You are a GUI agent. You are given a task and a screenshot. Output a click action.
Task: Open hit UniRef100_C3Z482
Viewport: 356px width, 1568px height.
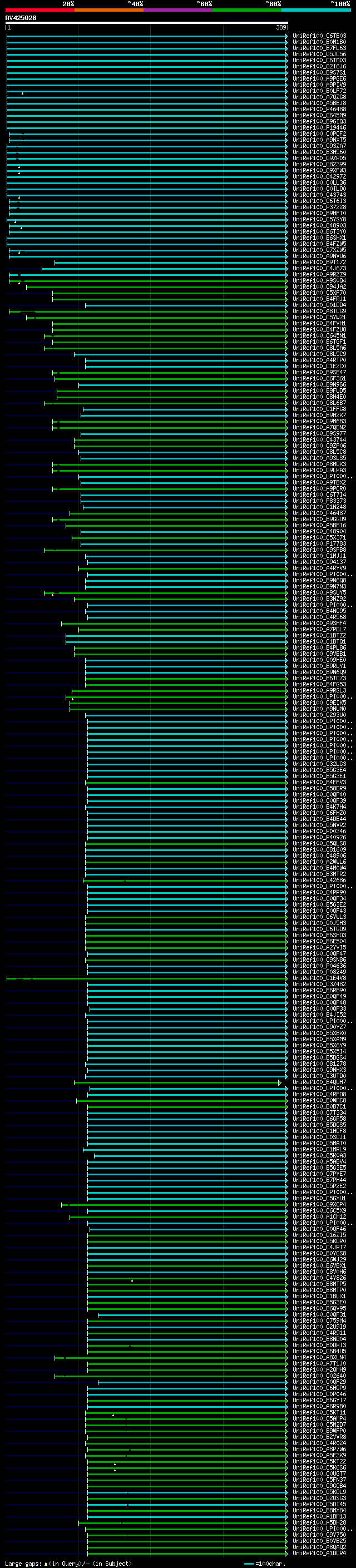319,985
